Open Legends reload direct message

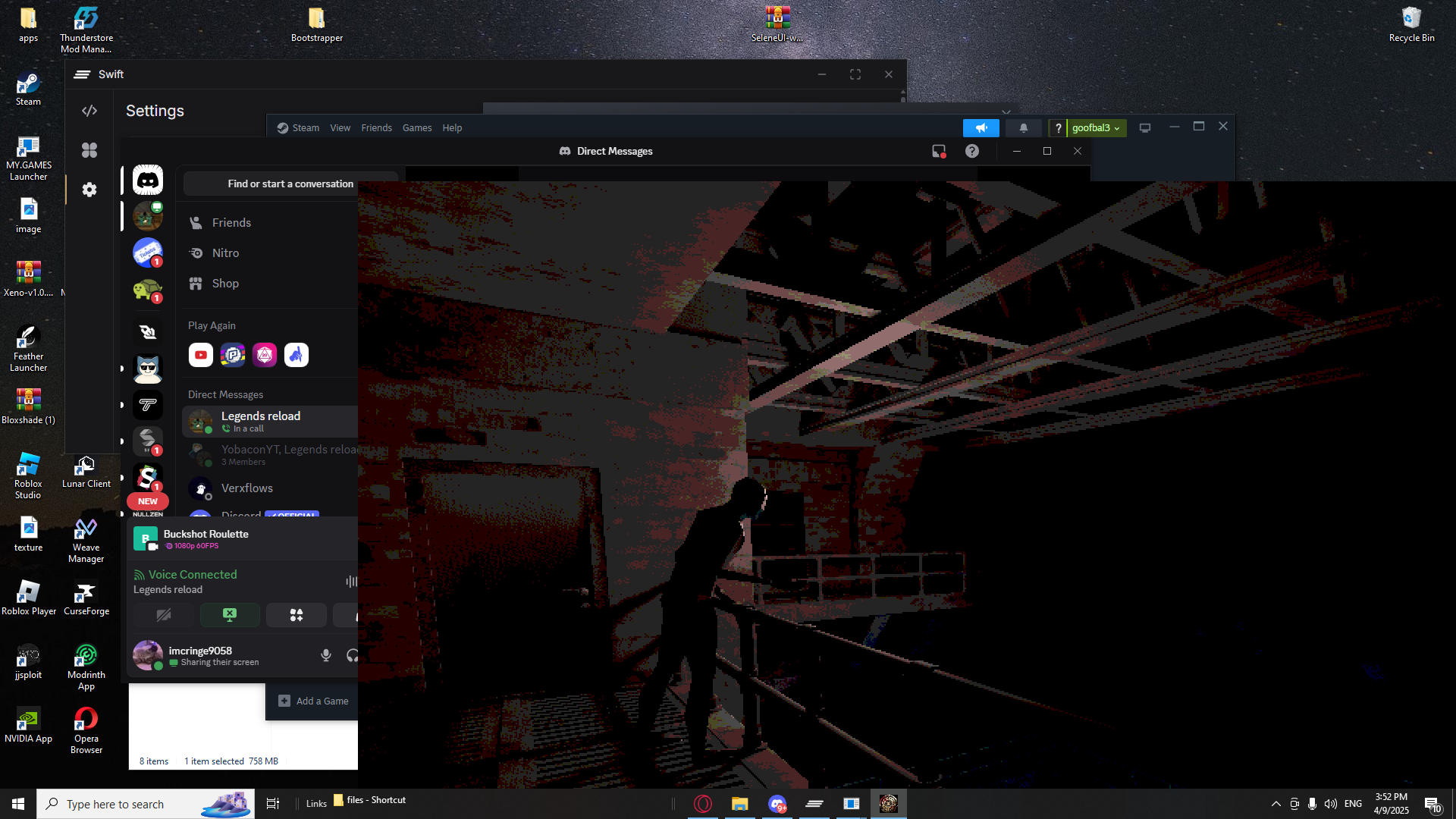(x=270, y=422)
